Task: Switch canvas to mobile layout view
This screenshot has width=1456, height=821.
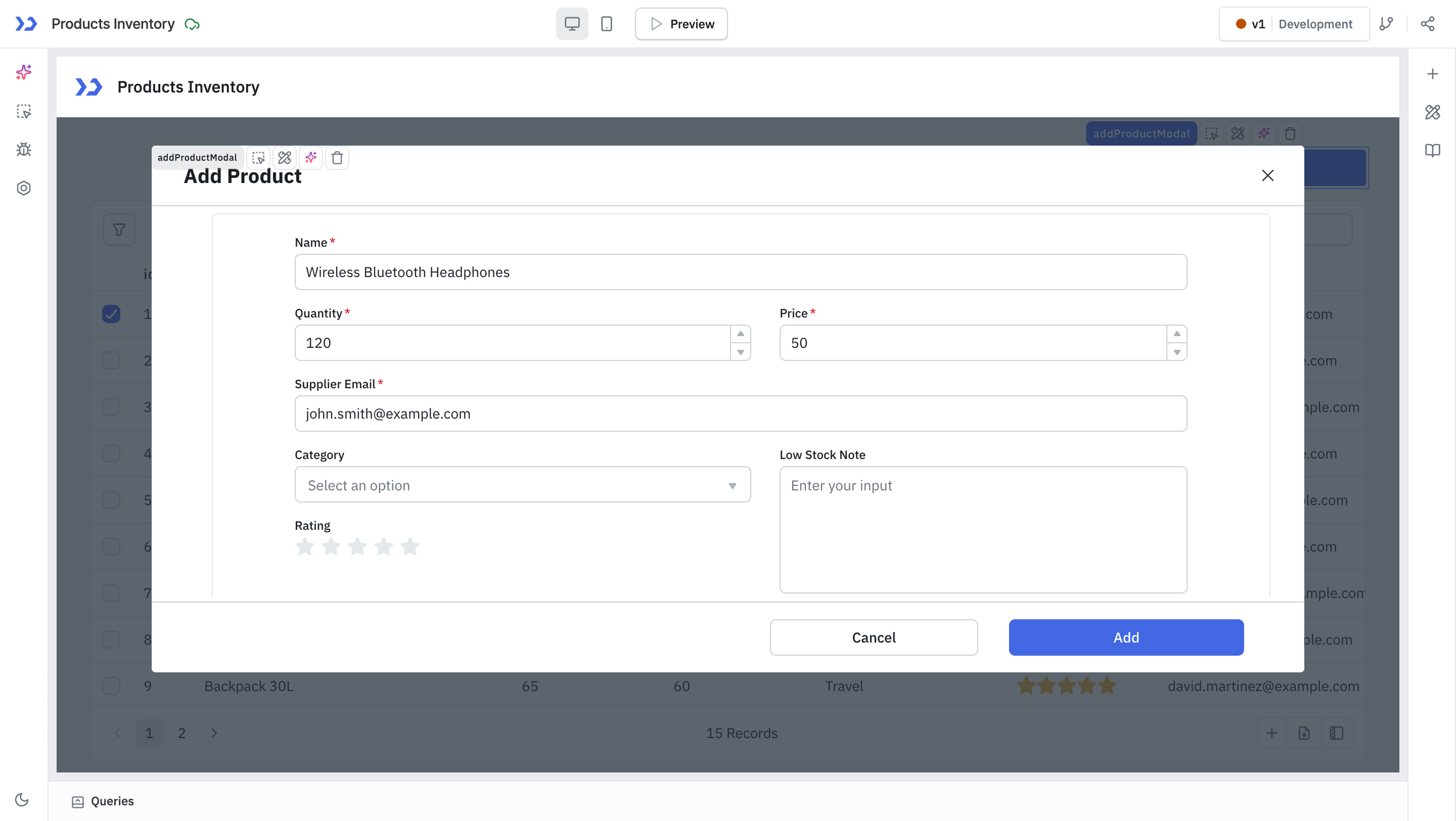Action: (x=607, y=24)
